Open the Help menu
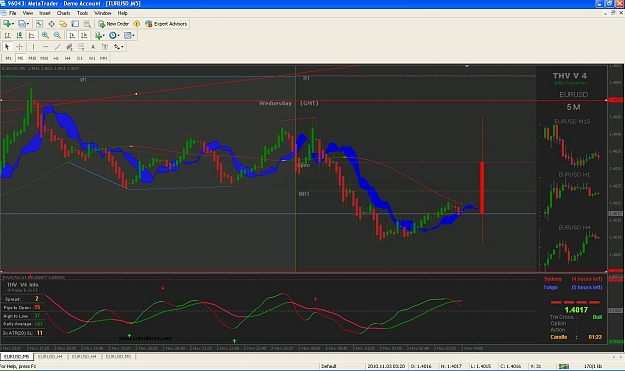This screenshot has height=371, width=625. pos(122,13)
